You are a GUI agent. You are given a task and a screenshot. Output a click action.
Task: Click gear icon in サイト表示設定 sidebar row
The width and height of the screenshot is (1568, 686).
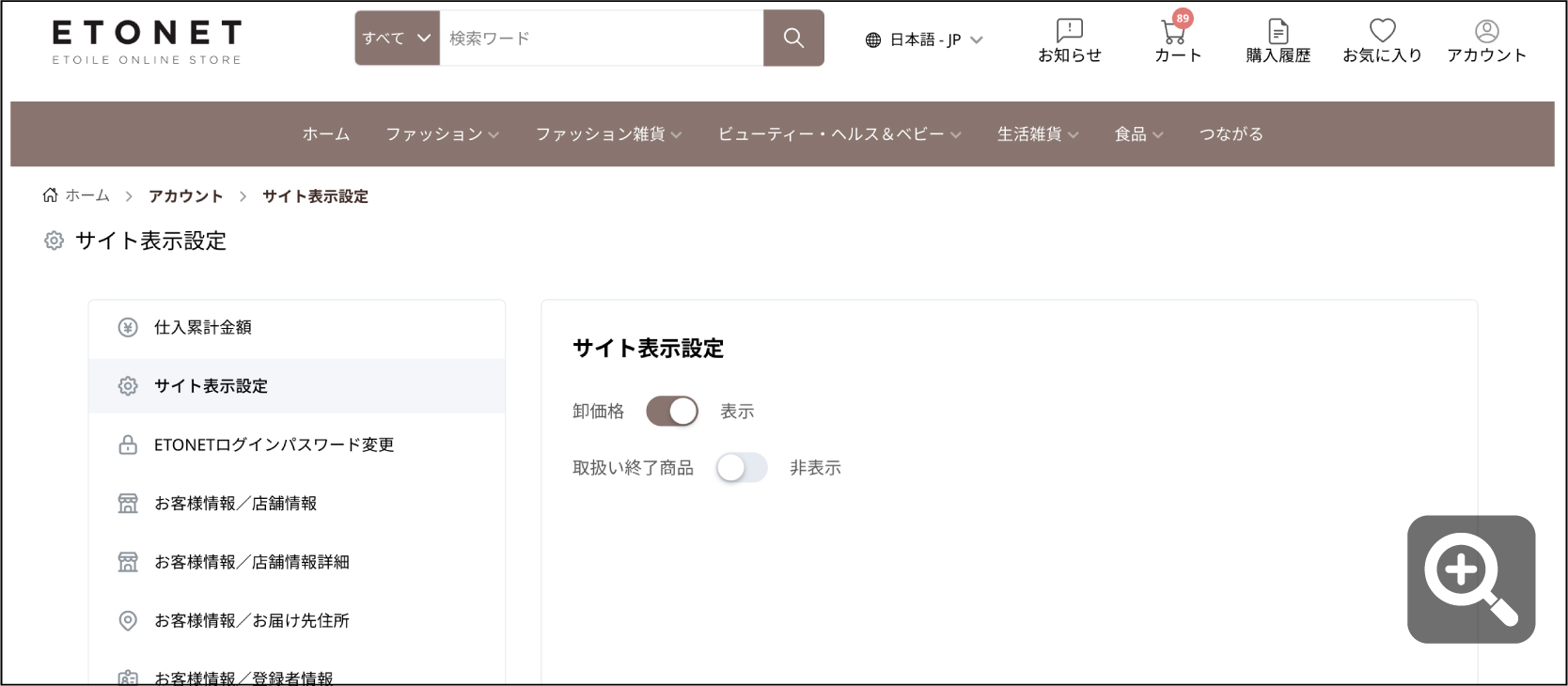tap(128, 386)
